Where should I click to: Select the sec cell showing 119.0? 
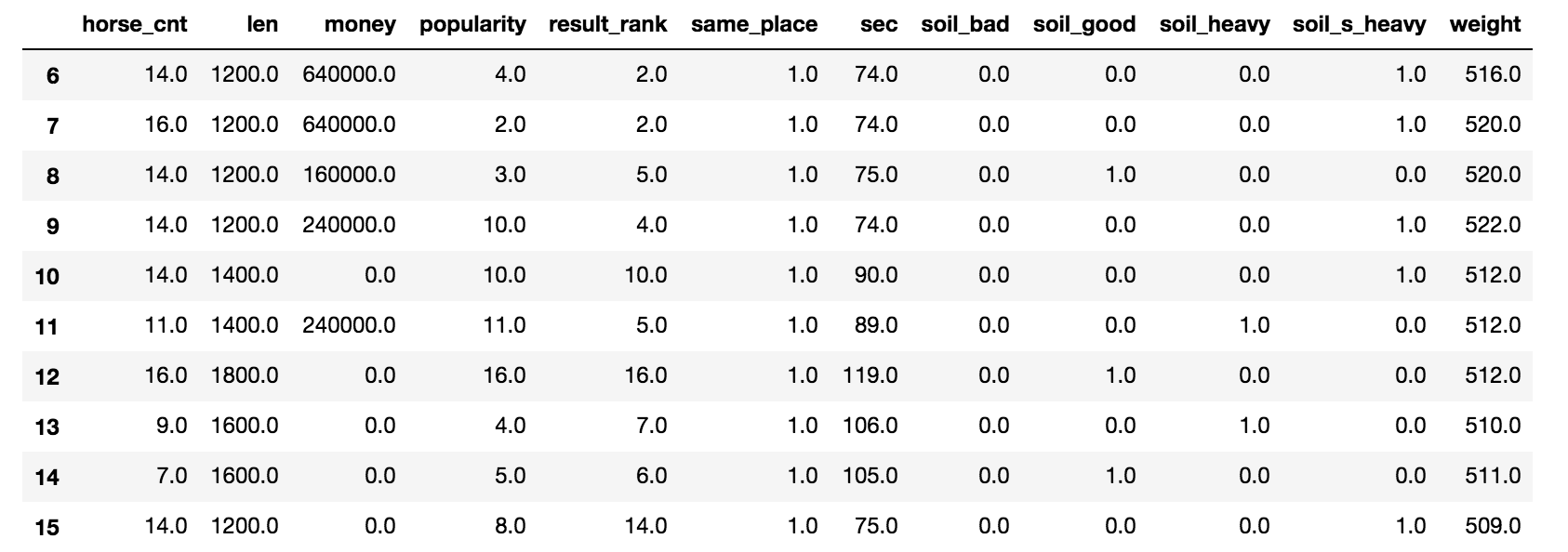click(870, 375)
